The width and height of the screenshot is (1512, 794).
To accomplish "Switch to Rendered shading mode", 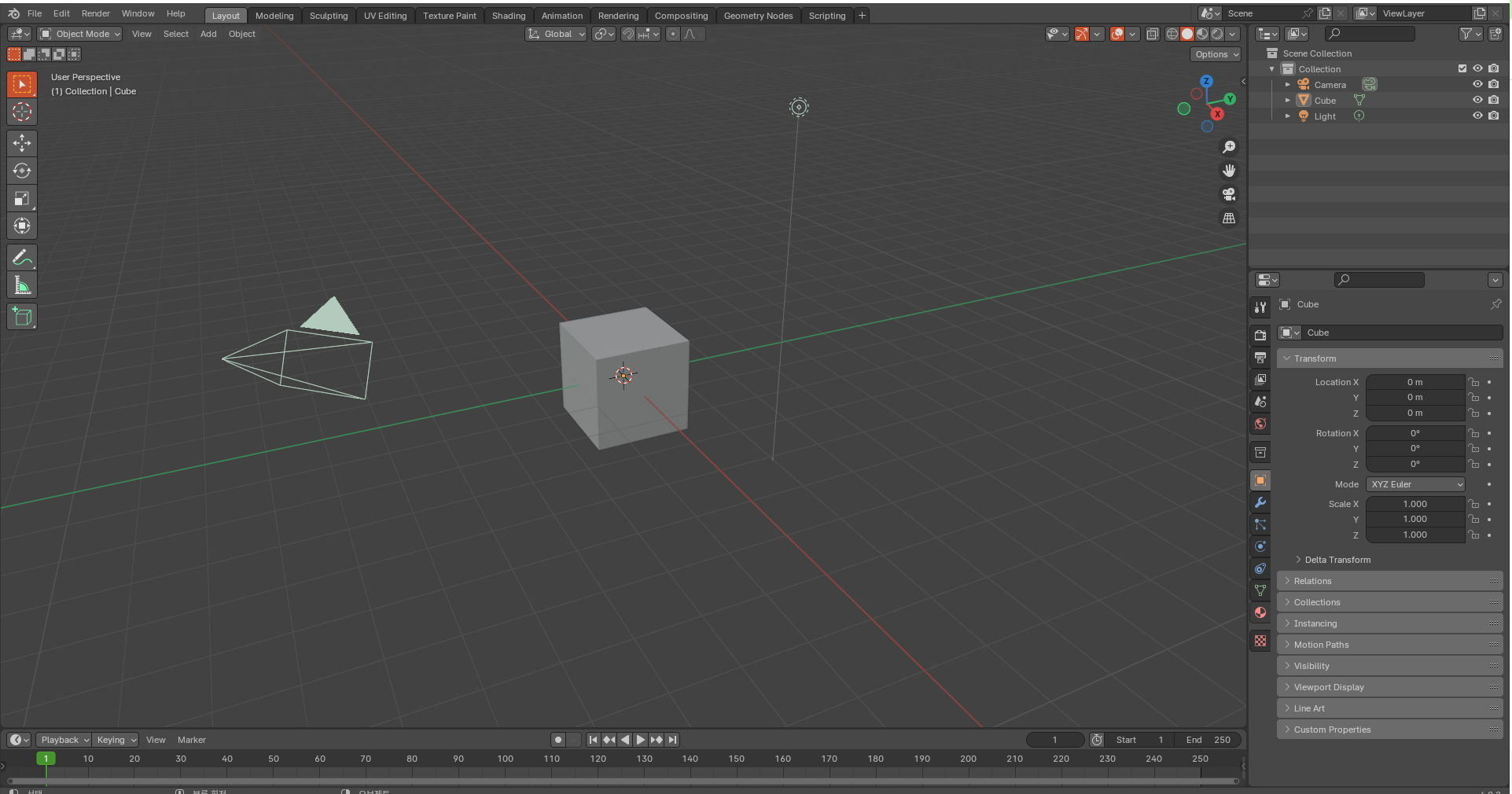I will click(1217, 34).
